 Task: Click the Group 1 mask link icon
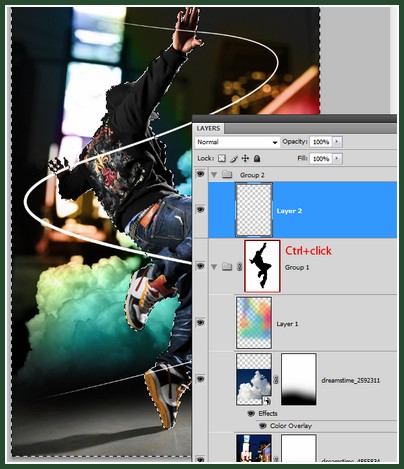[239, 267]
